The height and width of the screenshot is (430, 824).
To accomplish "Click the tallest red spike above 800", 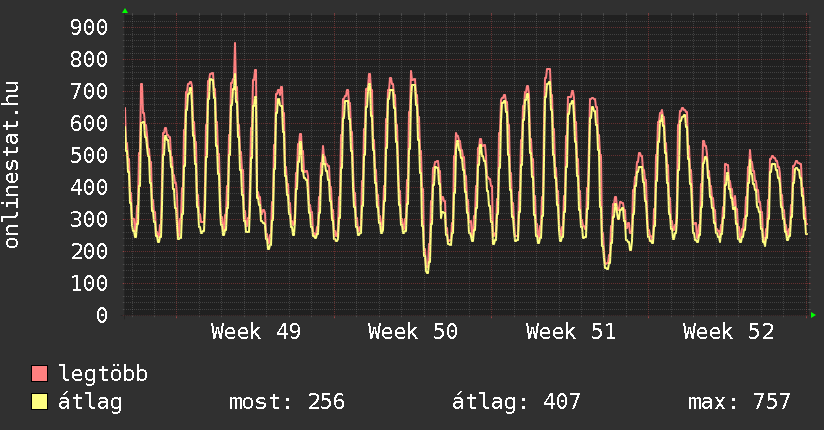I will click(x=235, y=45).
